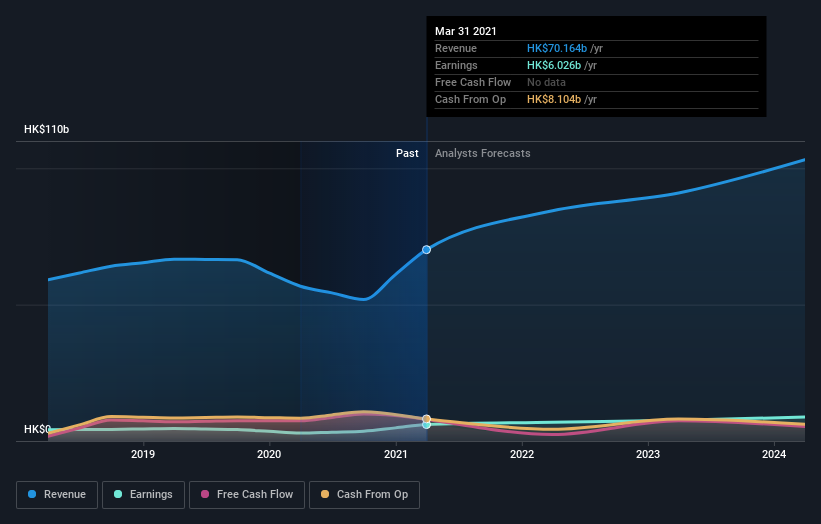Viewport: 821px width, 524px height.
Task: Toggle the Revenue legend button
Action: tap(57, 495)
